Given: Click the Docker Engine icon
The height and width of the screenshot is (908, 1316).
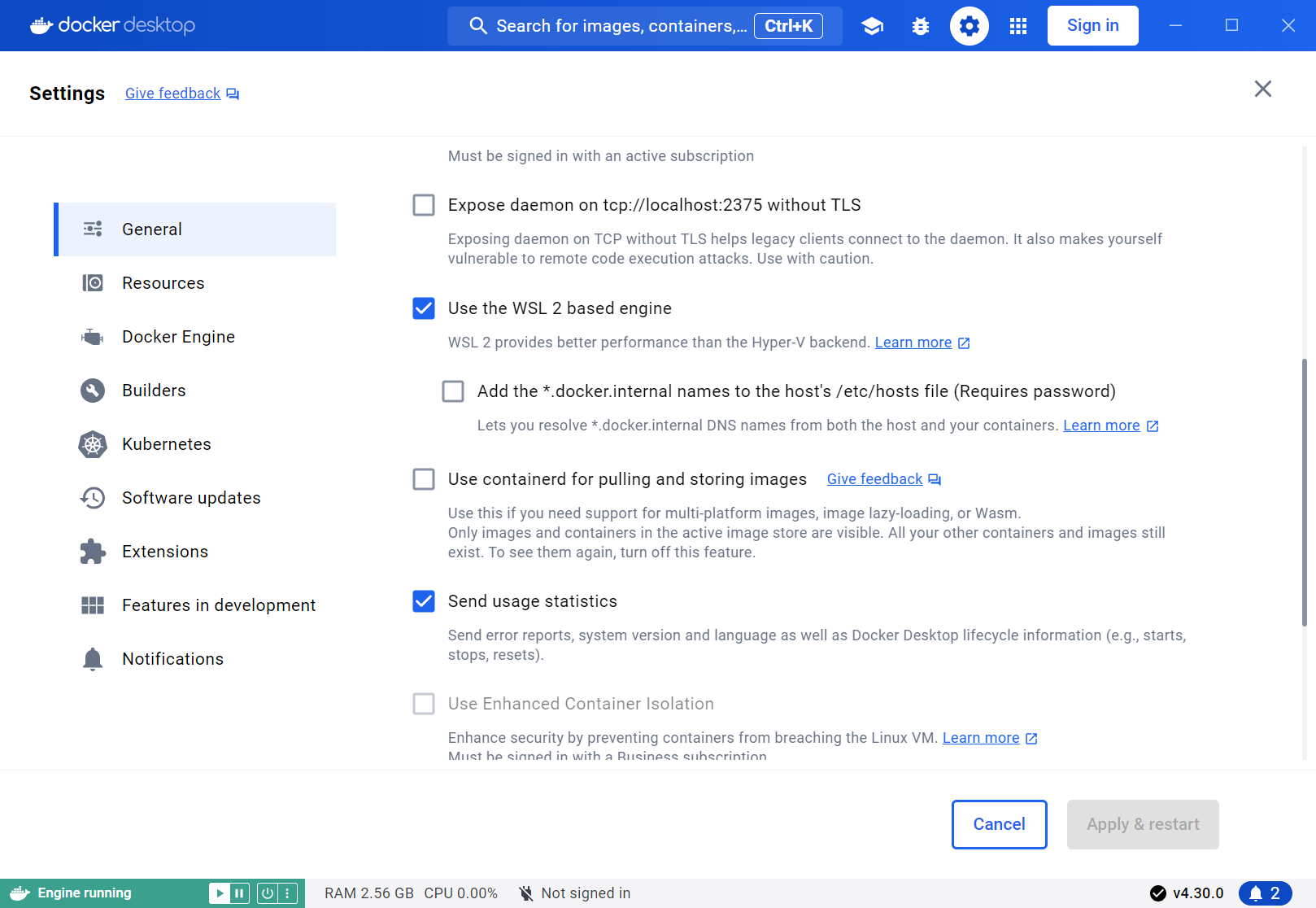Looking at the screenshot, I should pos(93,336).
